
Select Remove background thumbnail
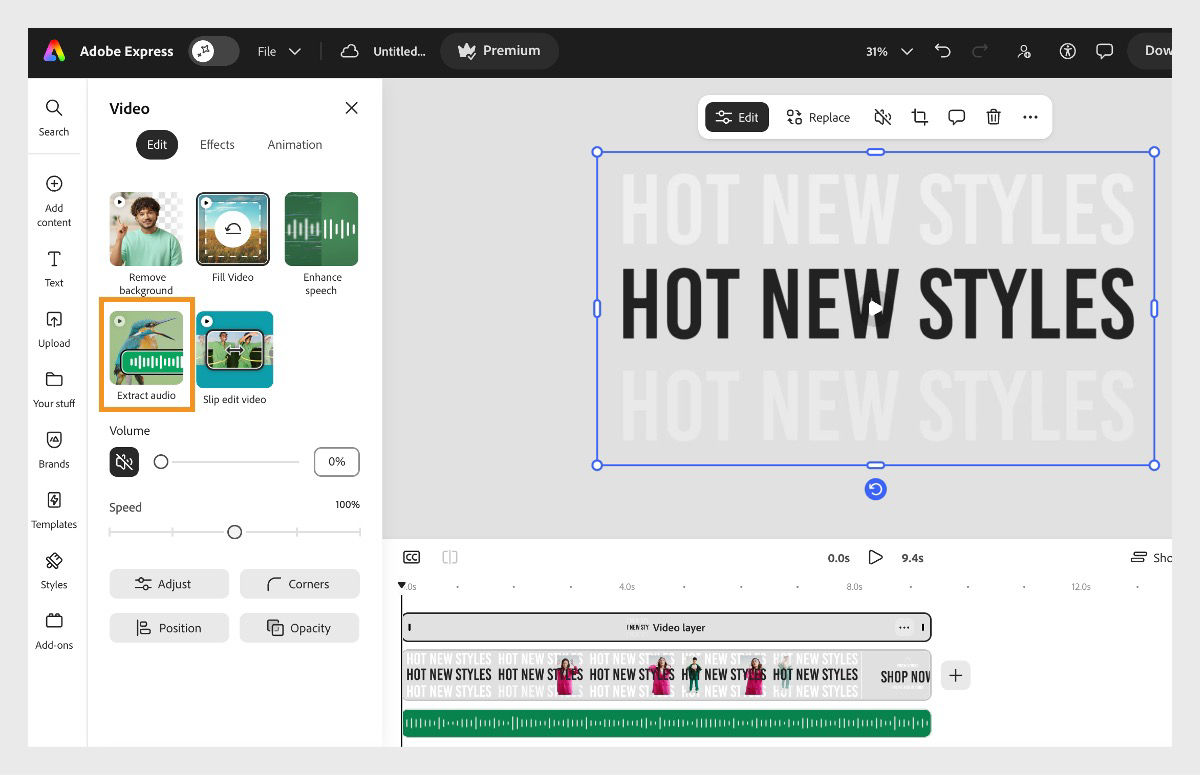[146, 229]
